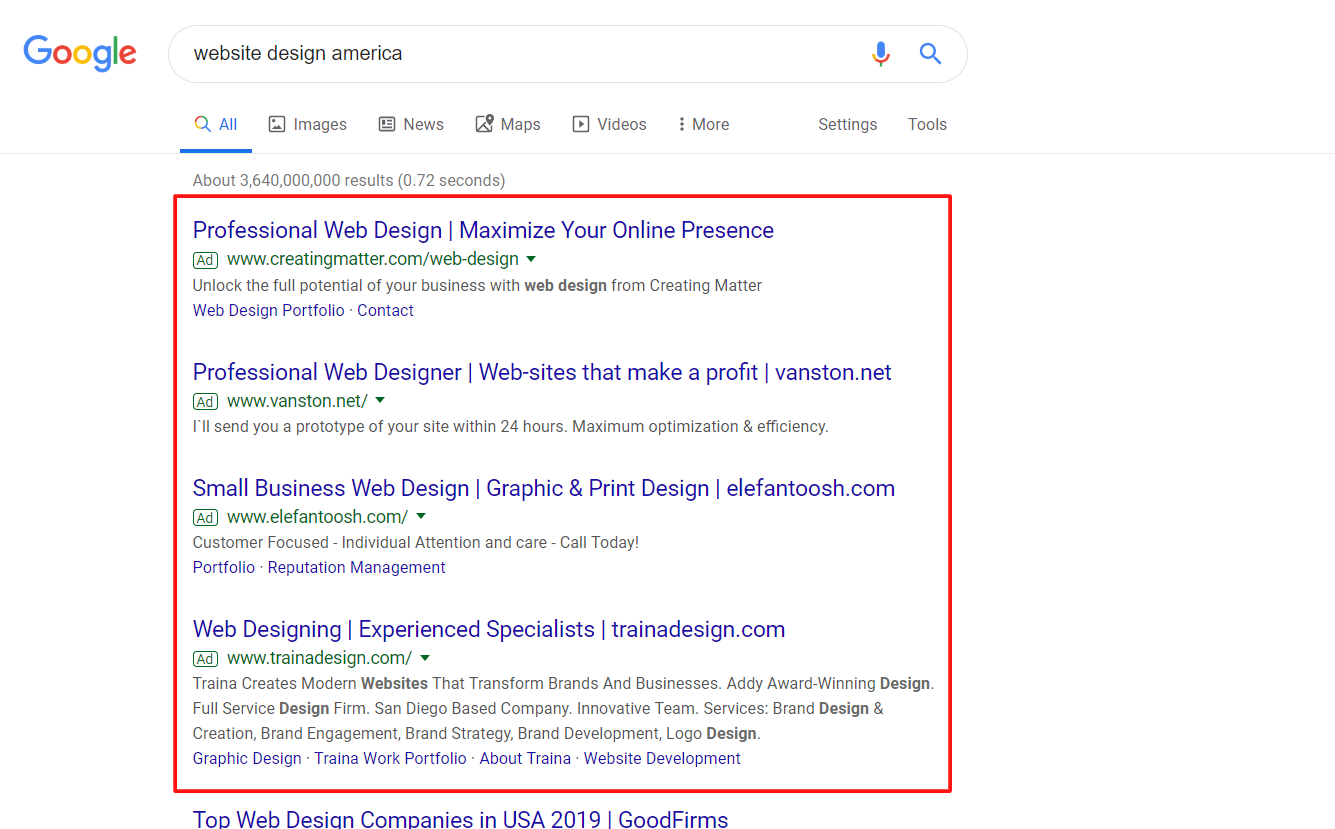This screenshot has width=1335, height=829.
Task: Click the Videos tab icon
Action: (581, 124)
